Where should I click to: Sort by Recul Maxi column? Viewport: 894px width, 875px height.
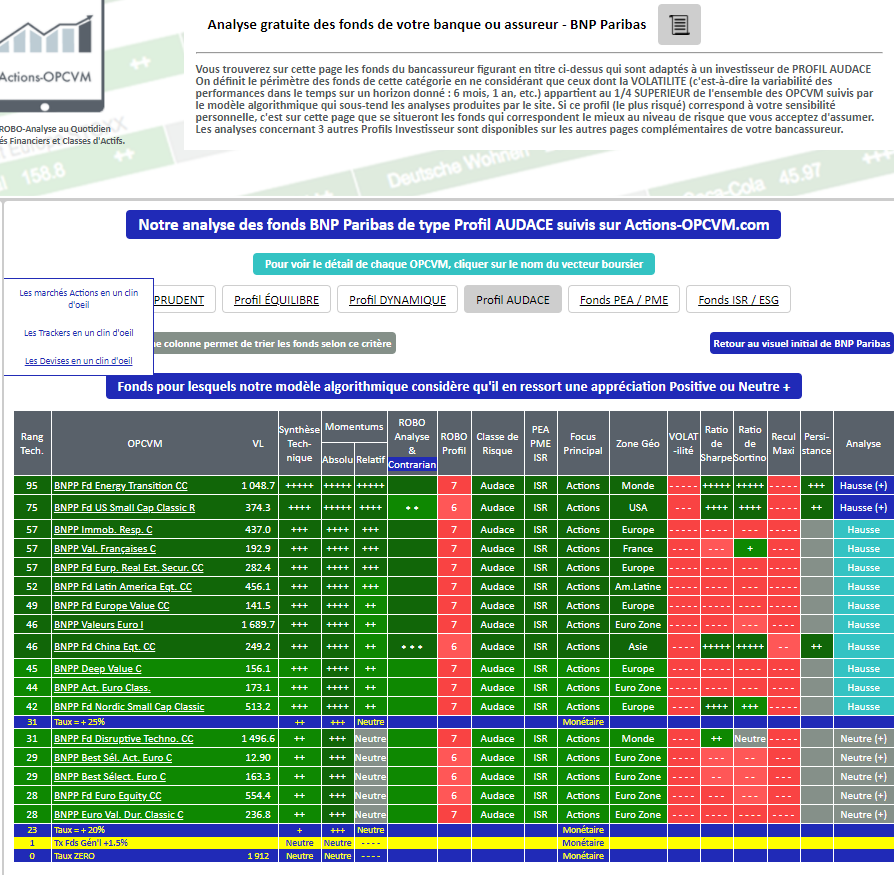coord(783,443)
